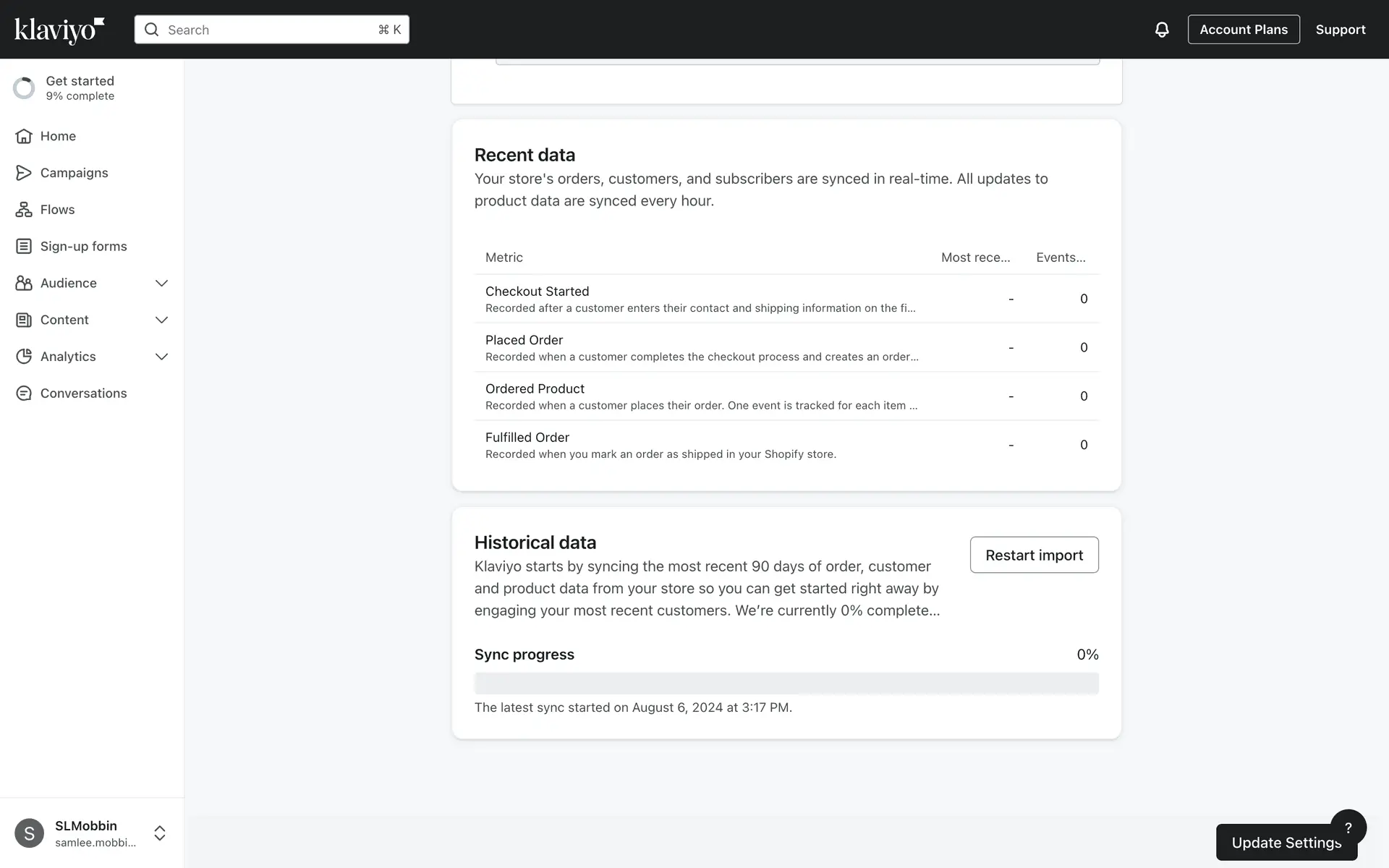This screenshot has height=868, width=1389.
Task: Open the SLMobbin account switcher
Action: [x=160, y=833]
